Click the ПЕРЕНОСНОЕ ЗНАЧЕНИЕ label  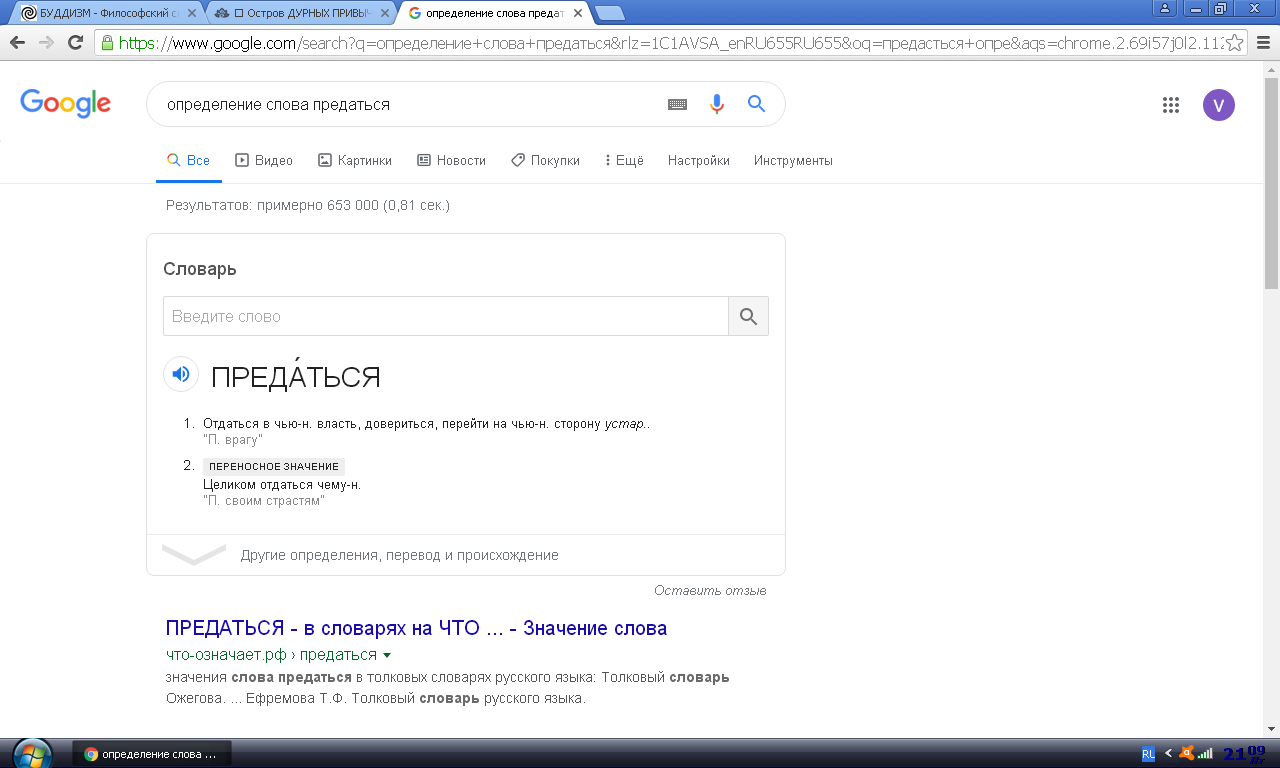pyautogui.click(x=274, y=467)
